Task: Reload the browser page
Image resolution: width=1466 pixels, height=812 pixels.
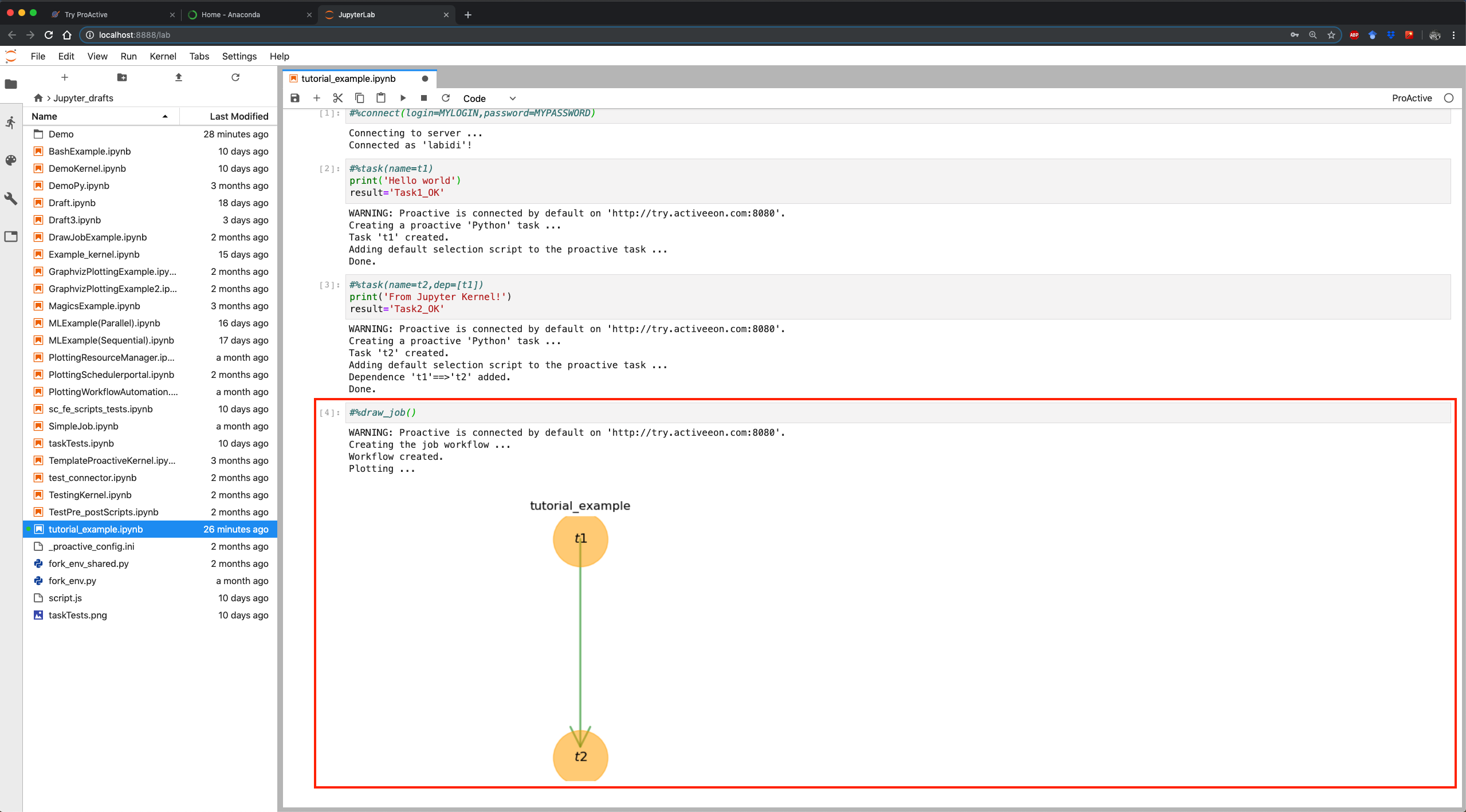Action: (49, 35)
